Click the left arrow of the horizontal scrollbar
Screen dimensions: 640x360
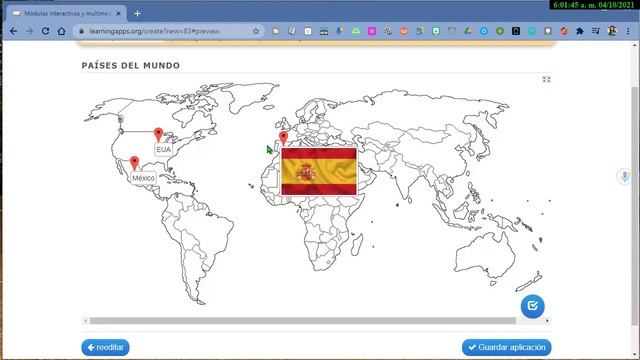click(85, 321)
